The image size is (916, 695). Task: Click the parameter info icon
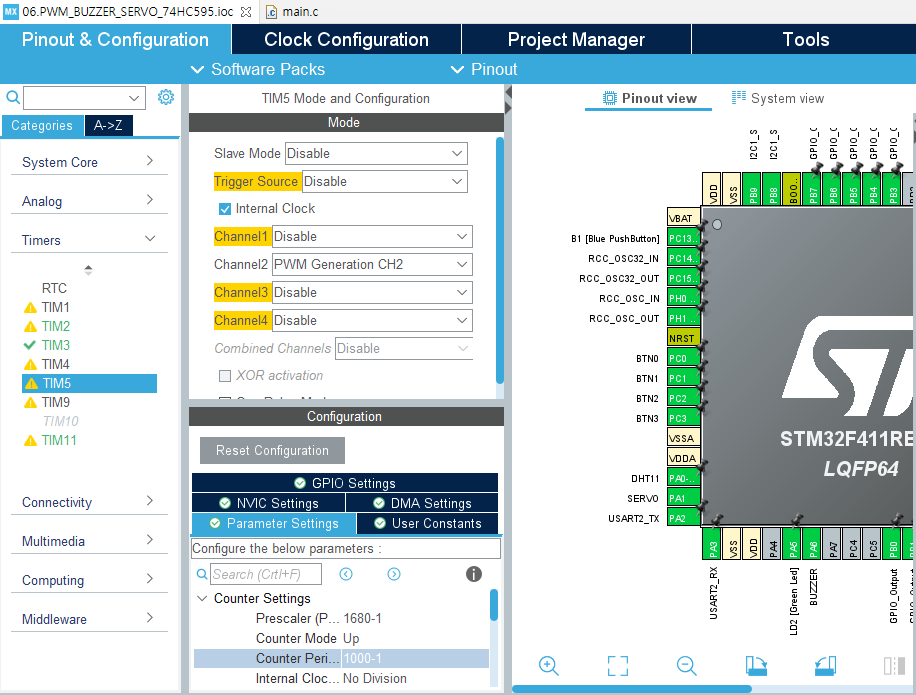click(x=474, y=574)
